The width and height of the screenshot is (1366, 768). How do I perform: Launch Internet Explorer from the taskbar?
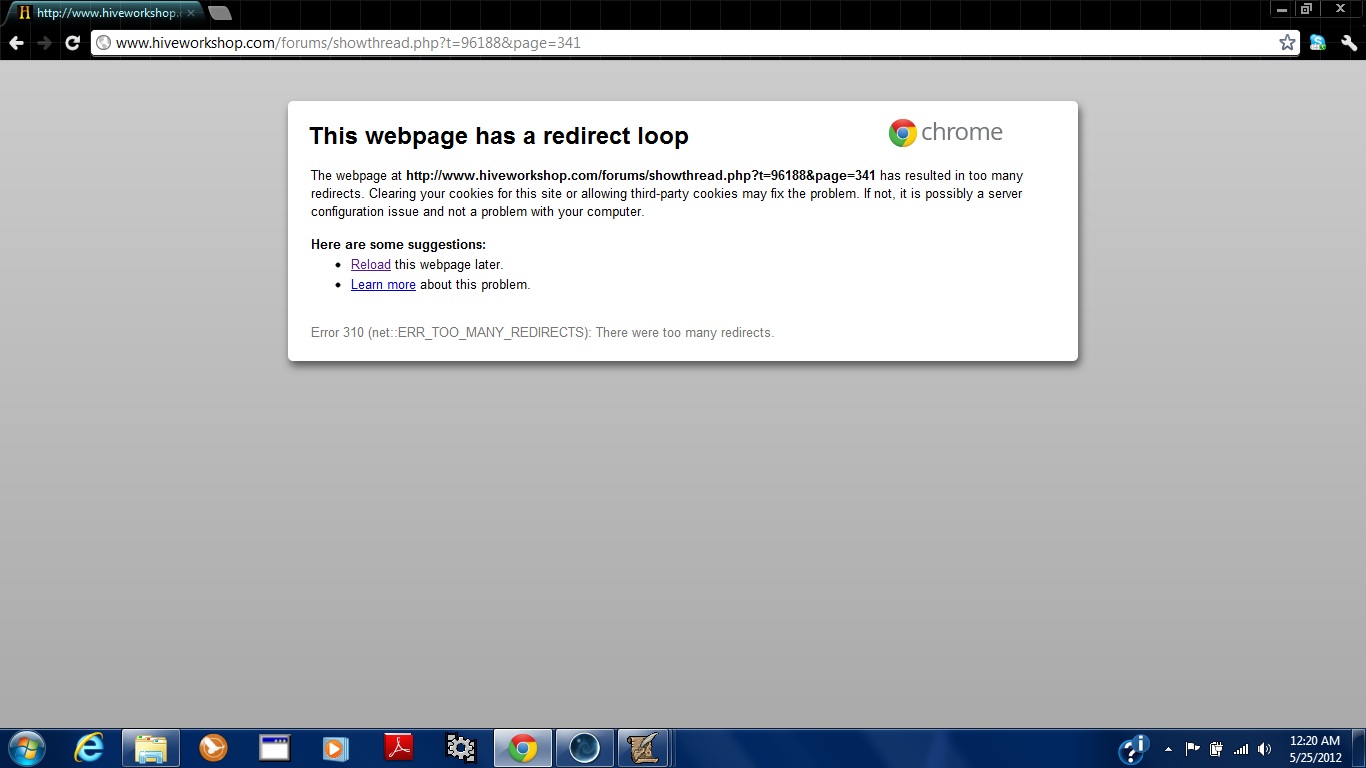point(89,748)
